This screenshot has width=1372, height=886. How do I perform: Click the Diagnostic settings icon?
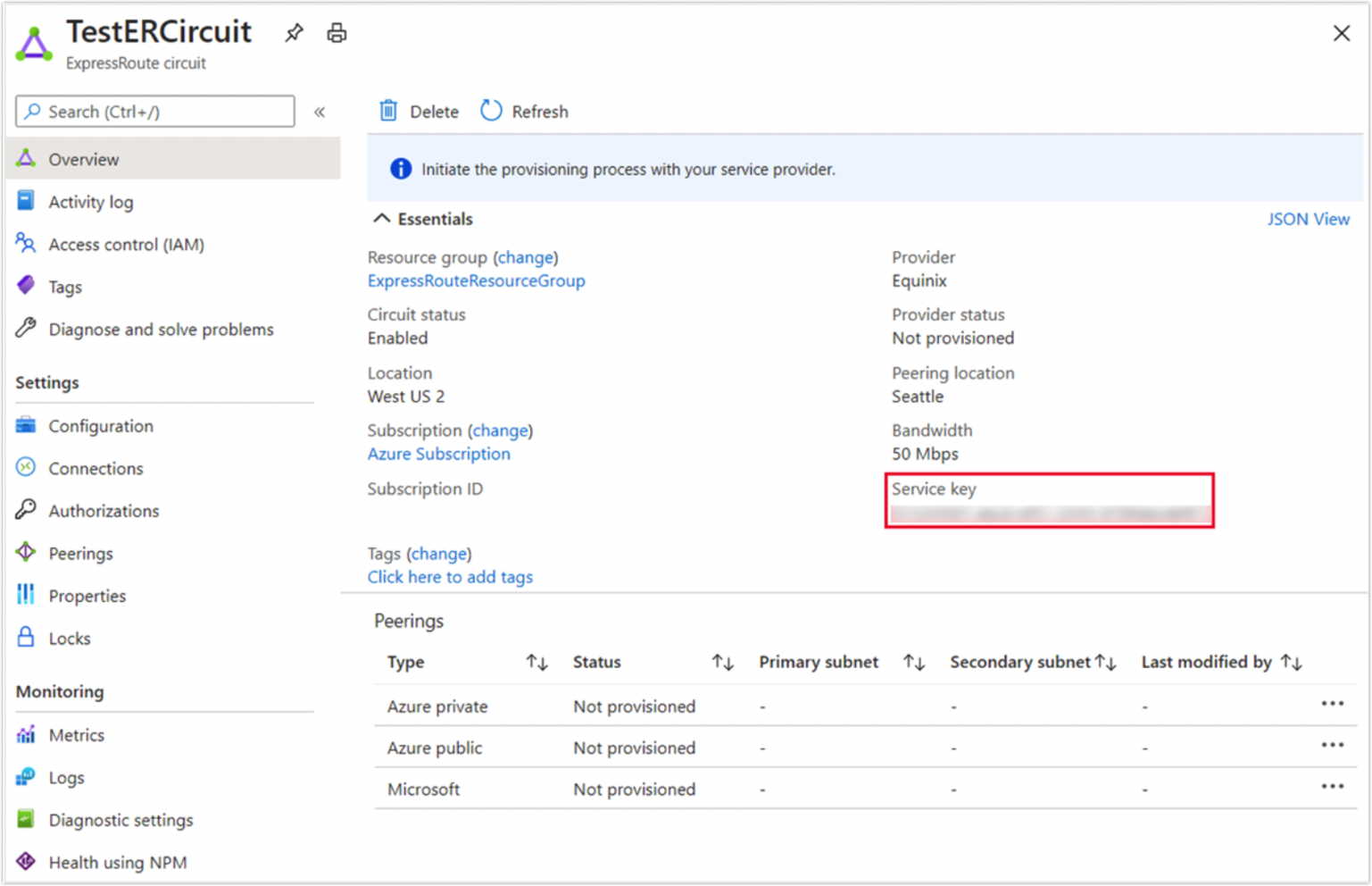(x=26, y=818)
